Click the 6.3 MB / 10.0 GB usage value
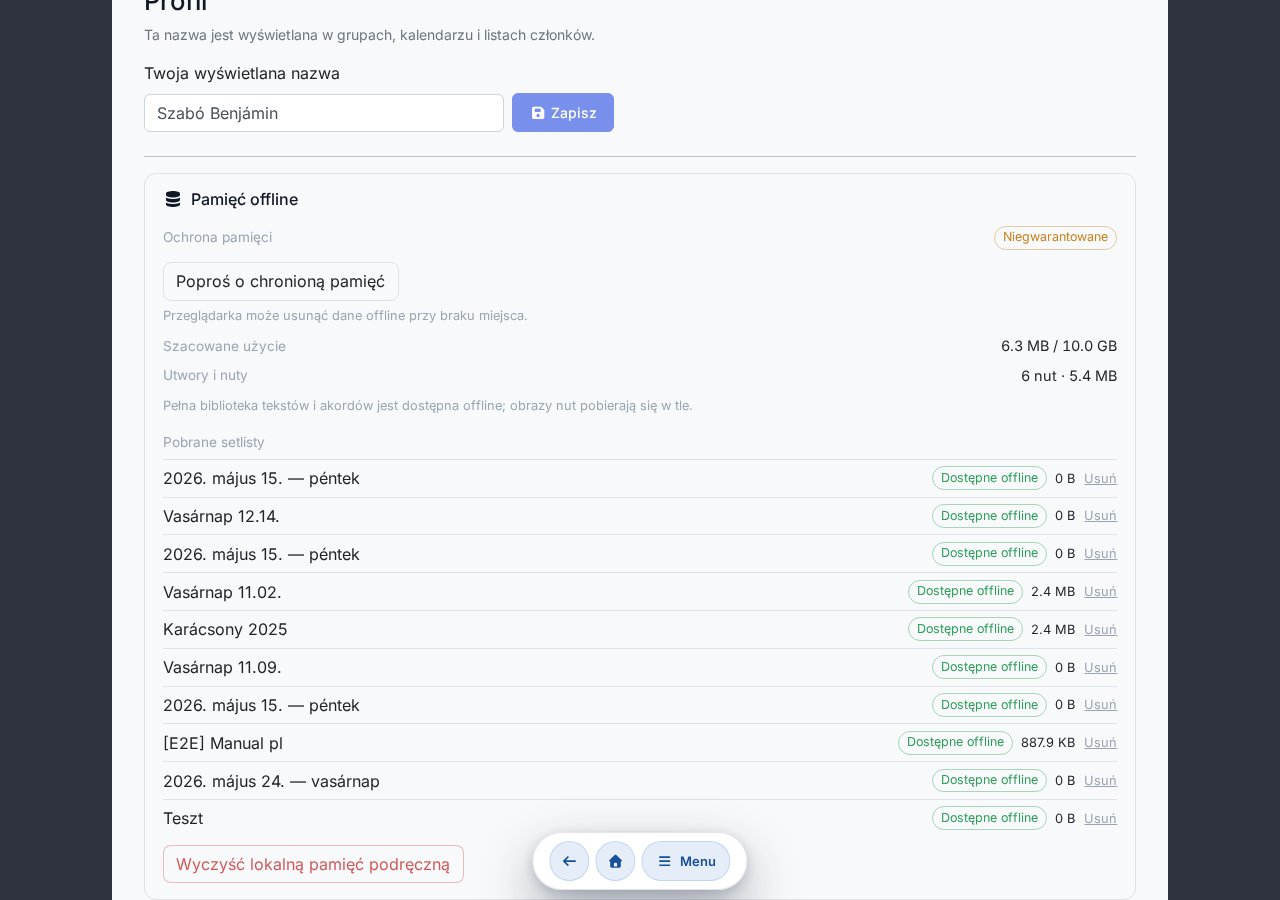 pyautogui.click(x=1059, y=346)
